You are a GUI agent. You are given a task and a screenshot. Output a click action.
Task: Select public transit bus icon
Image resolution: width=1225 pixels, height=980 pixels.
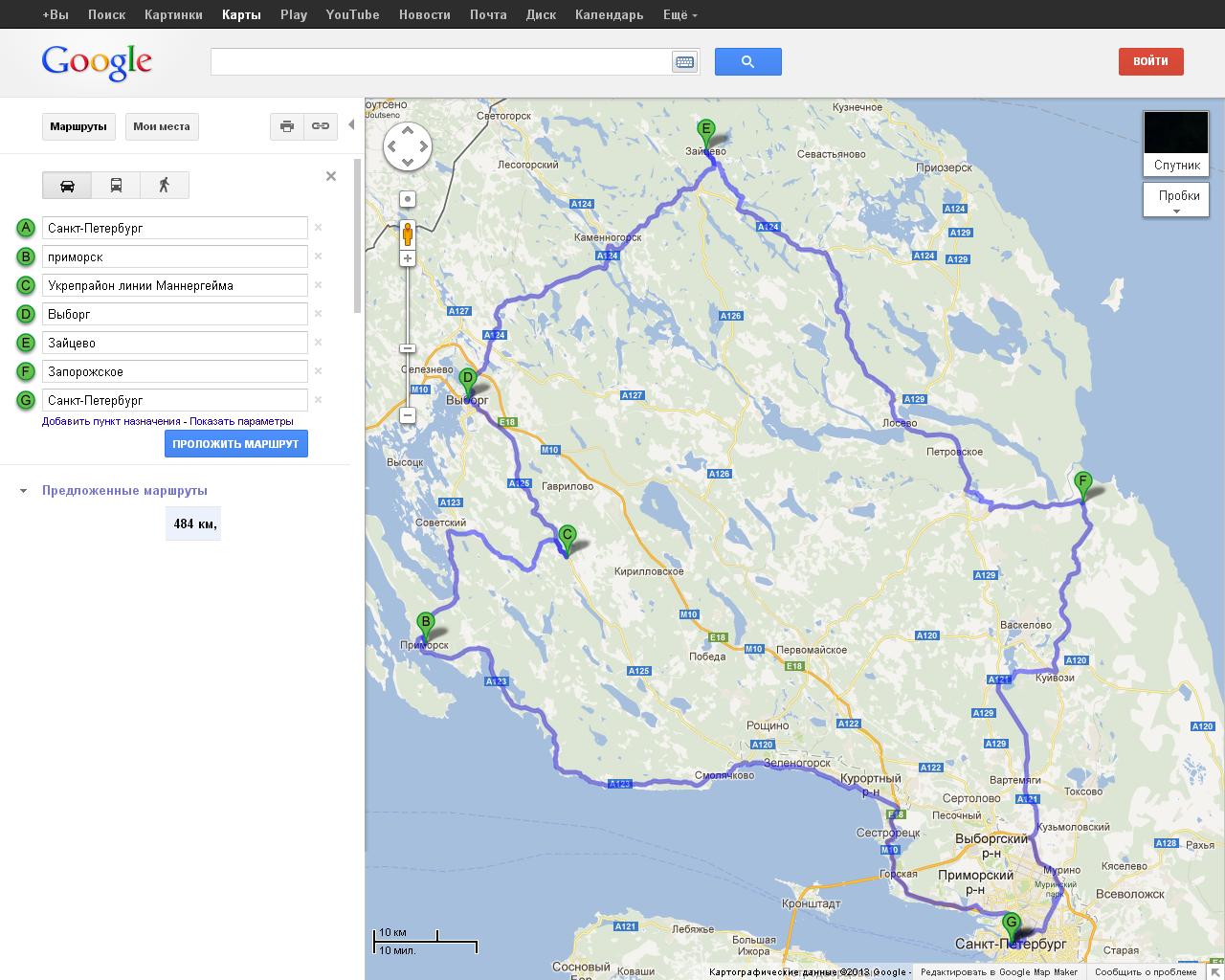pos(116,185)
